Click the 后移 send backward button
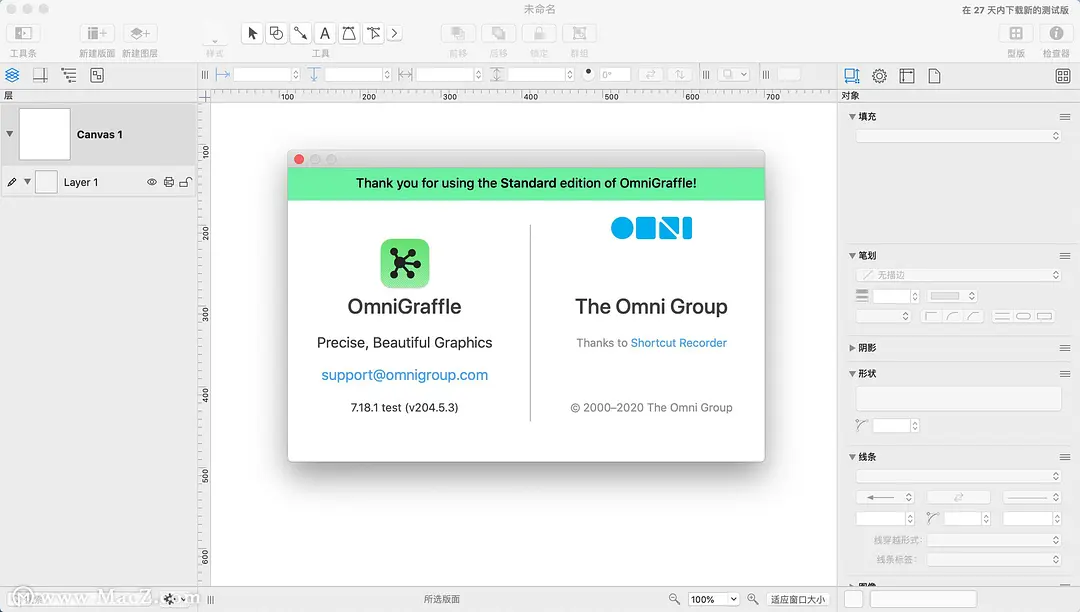1080x612 pixels. pyautogui.click(x=499, y=33)
